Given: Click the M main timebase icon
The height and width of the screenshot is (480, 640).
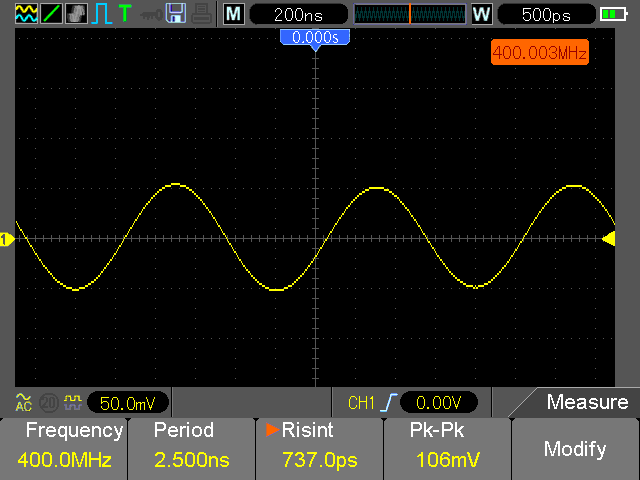Looking at the screenshot, I should 233,14.
